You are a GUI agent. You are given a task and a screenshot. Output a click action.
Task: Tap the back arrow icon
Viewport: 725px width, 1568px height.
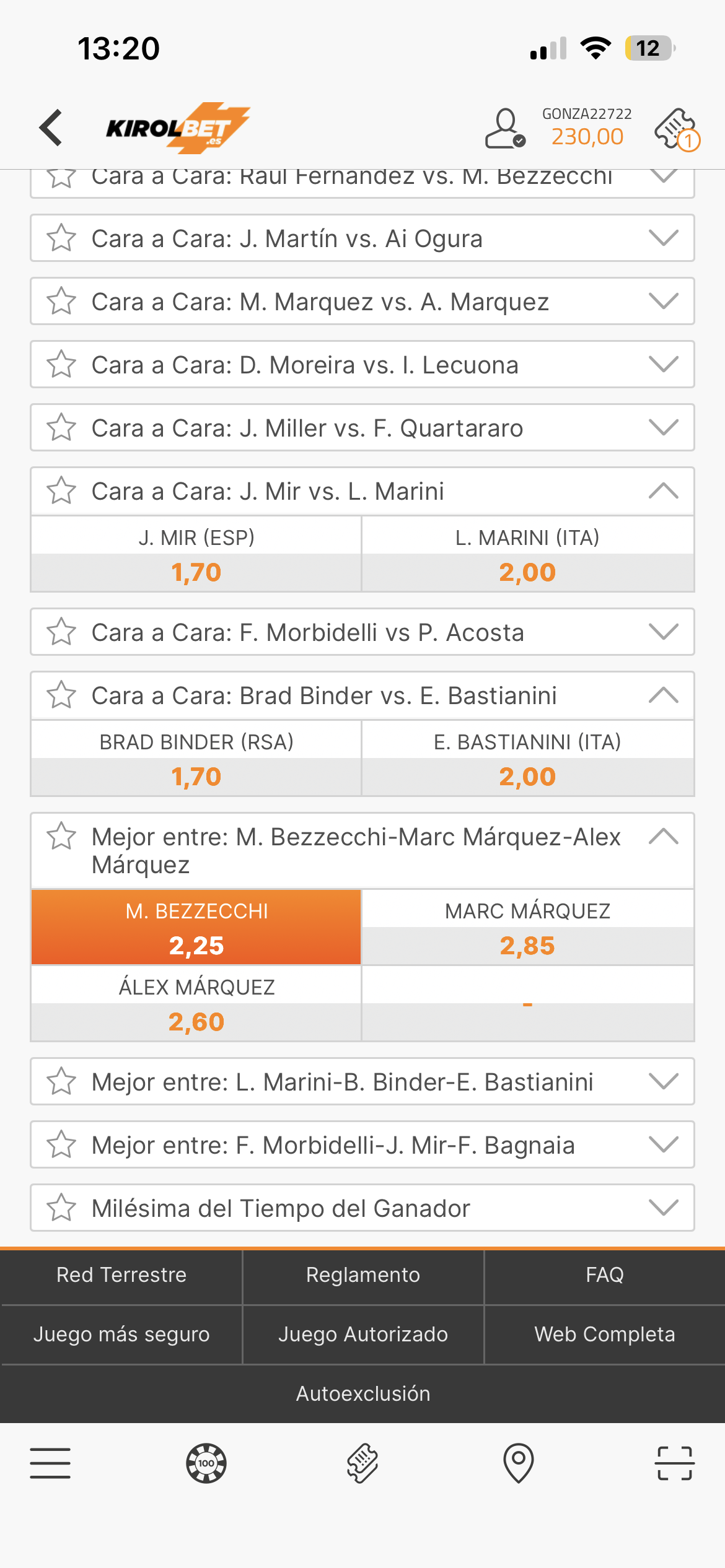click(51, 128)
